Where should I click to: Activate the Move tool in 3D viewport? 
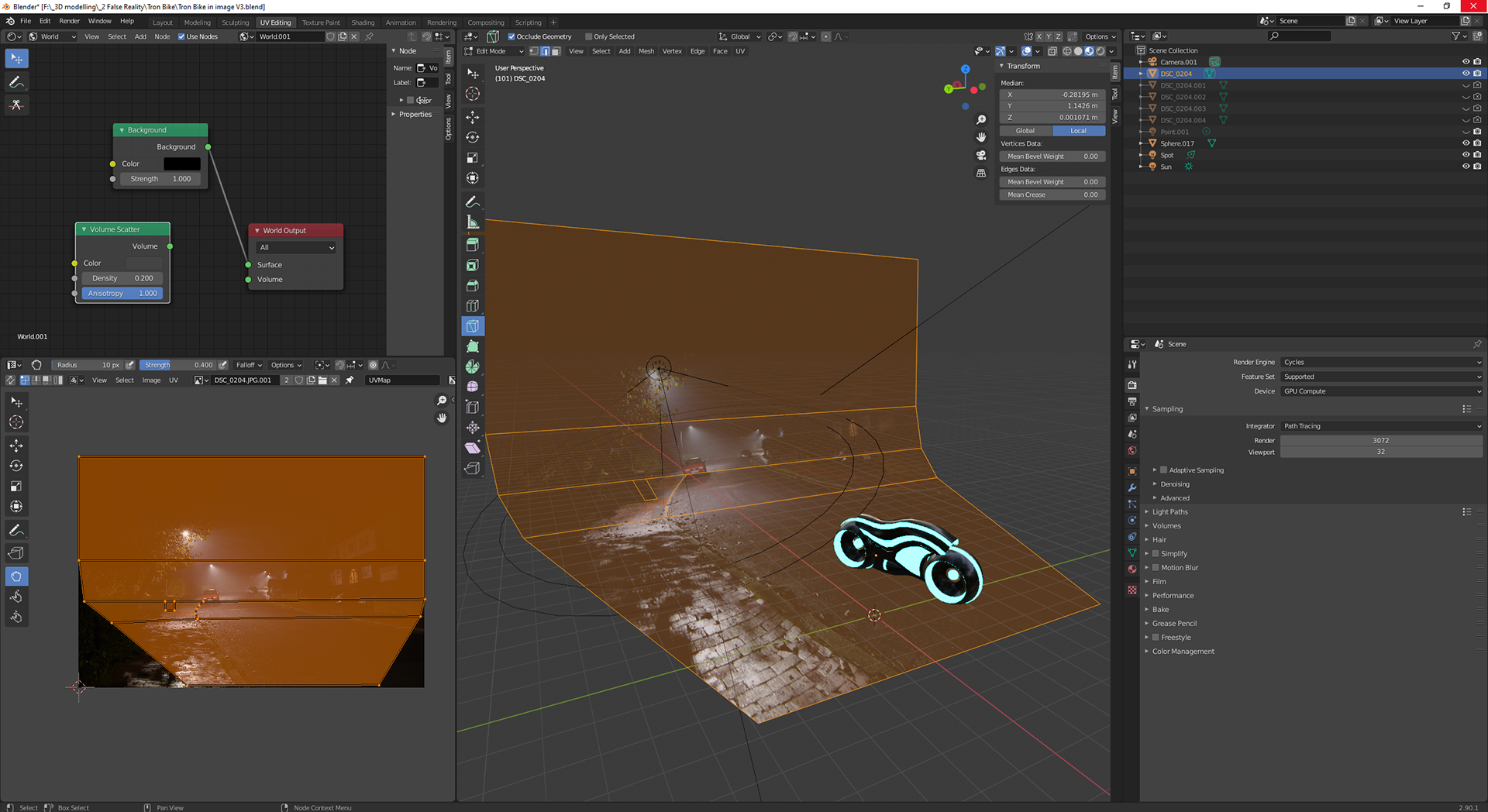[473, 117]
